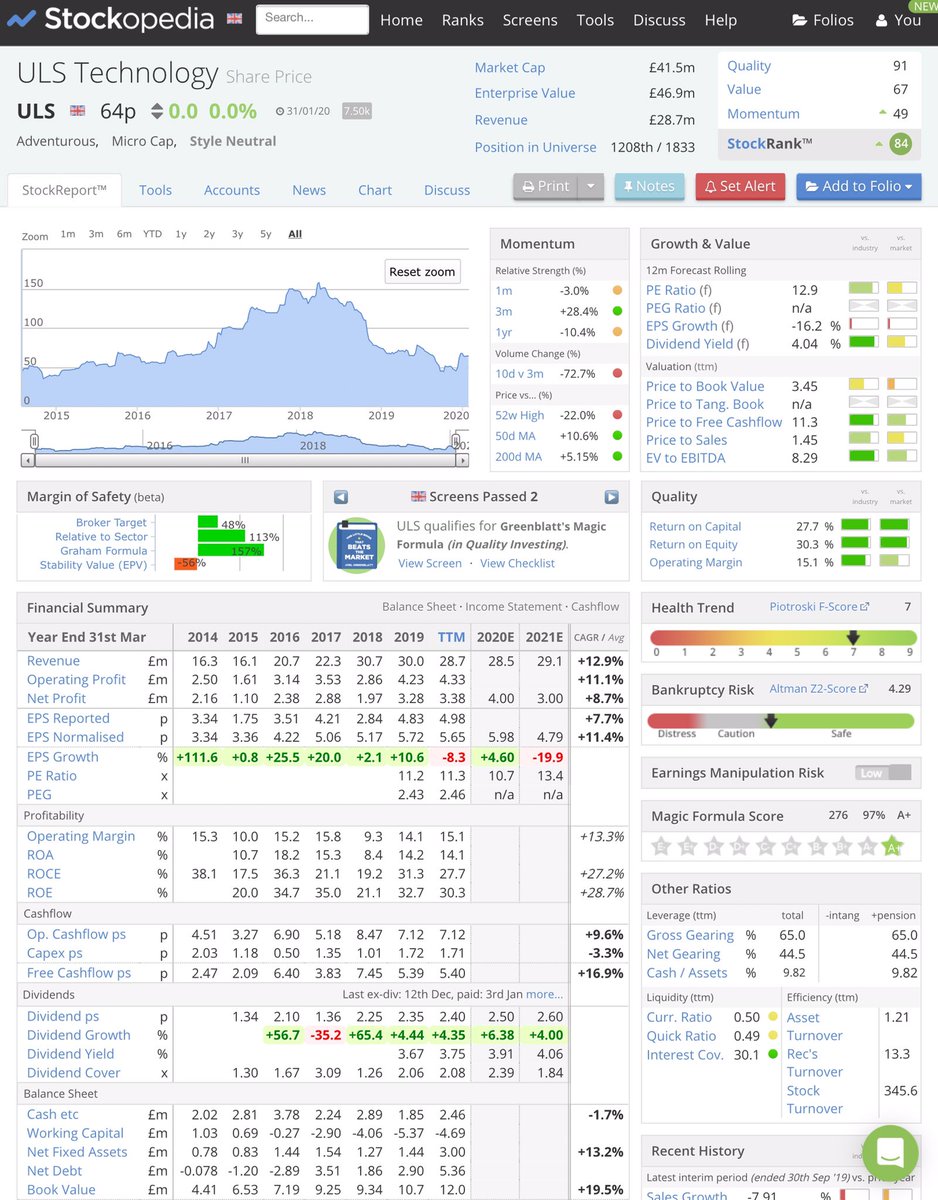Image resolution: width=938 pixels, height=1200 pixels.
Task: Click the up/down price change arrows icon
Action: click(157, 111)
